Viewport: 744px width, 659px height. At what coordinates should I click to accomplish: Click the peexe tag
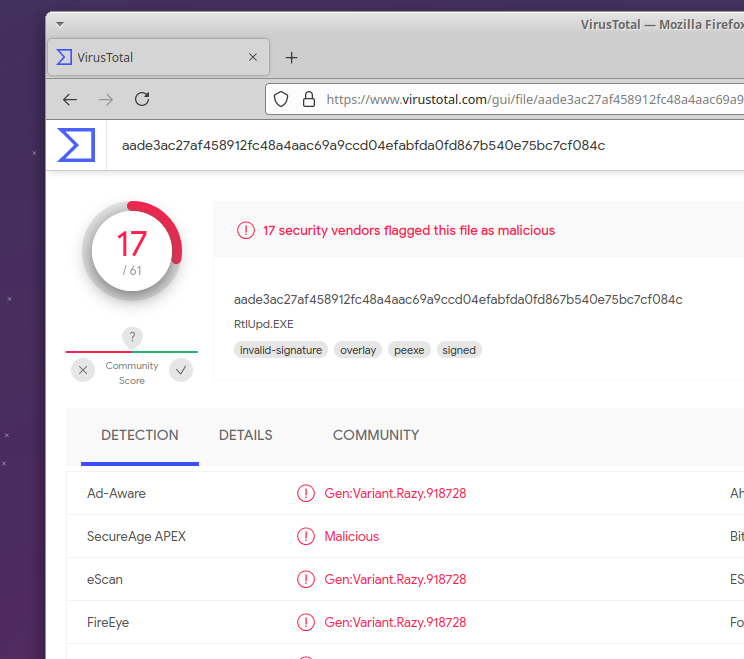(409, 350)
